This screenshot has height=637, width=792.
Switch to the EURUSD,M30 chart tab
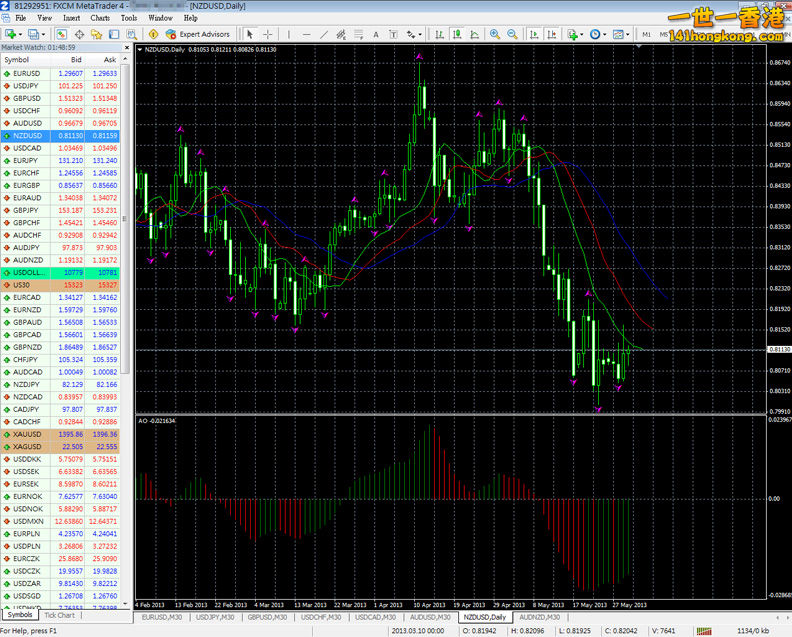coord(162,617)
